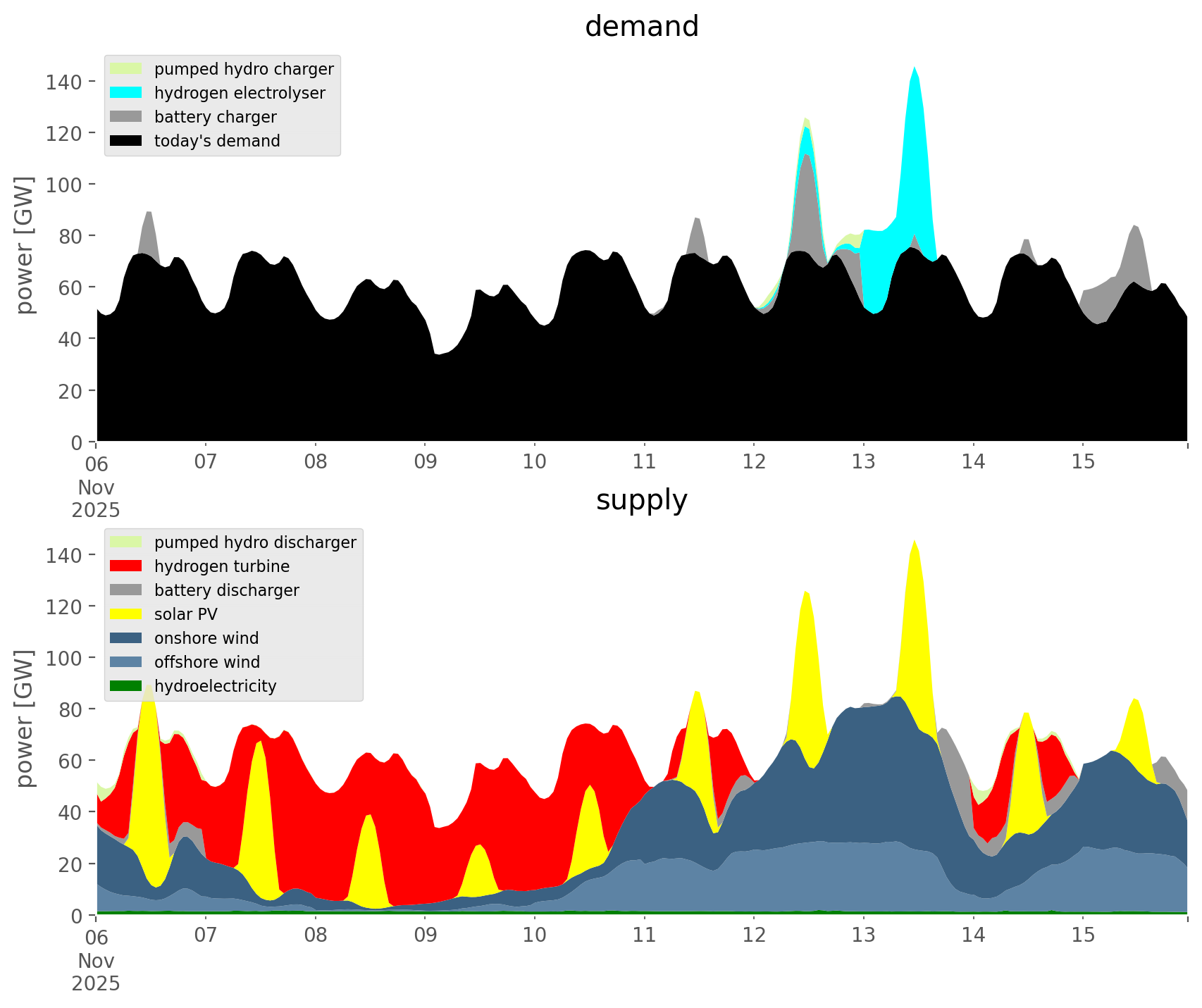Click the green hydroelectricity legend swatch

pyautogui.click(x=126, y=686)
